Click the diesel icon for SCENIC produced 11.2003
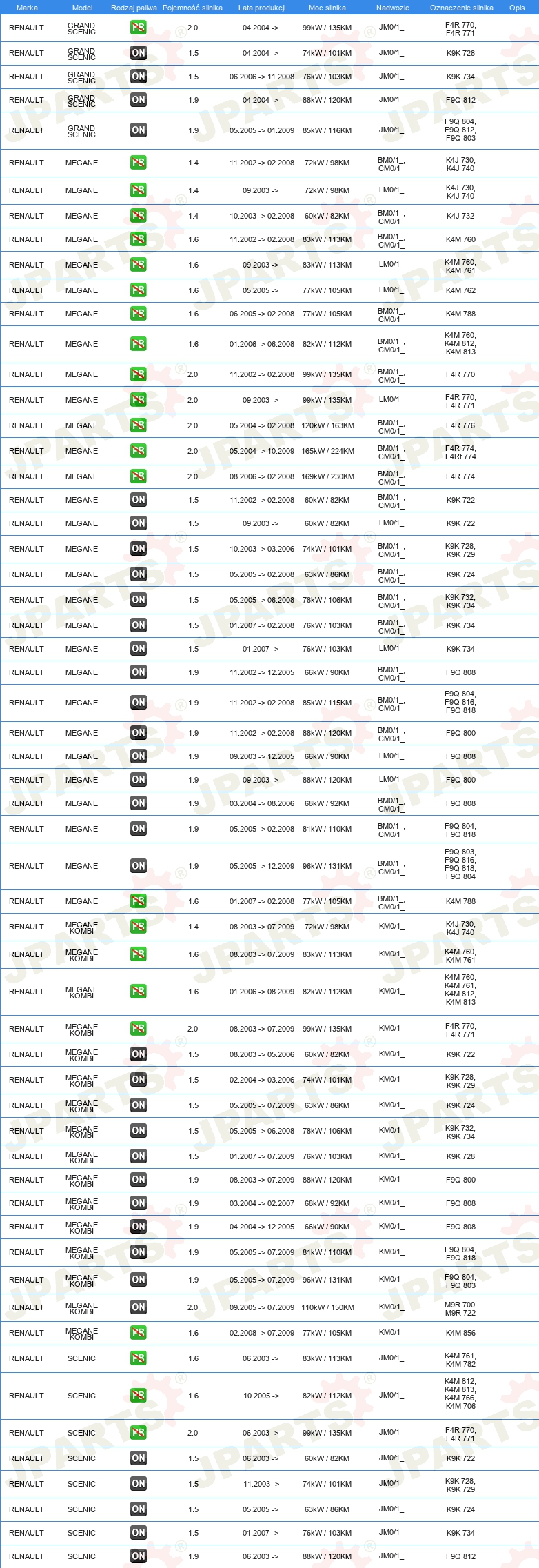Screen dimensions: 539x1568 (x=139, y=1484)
